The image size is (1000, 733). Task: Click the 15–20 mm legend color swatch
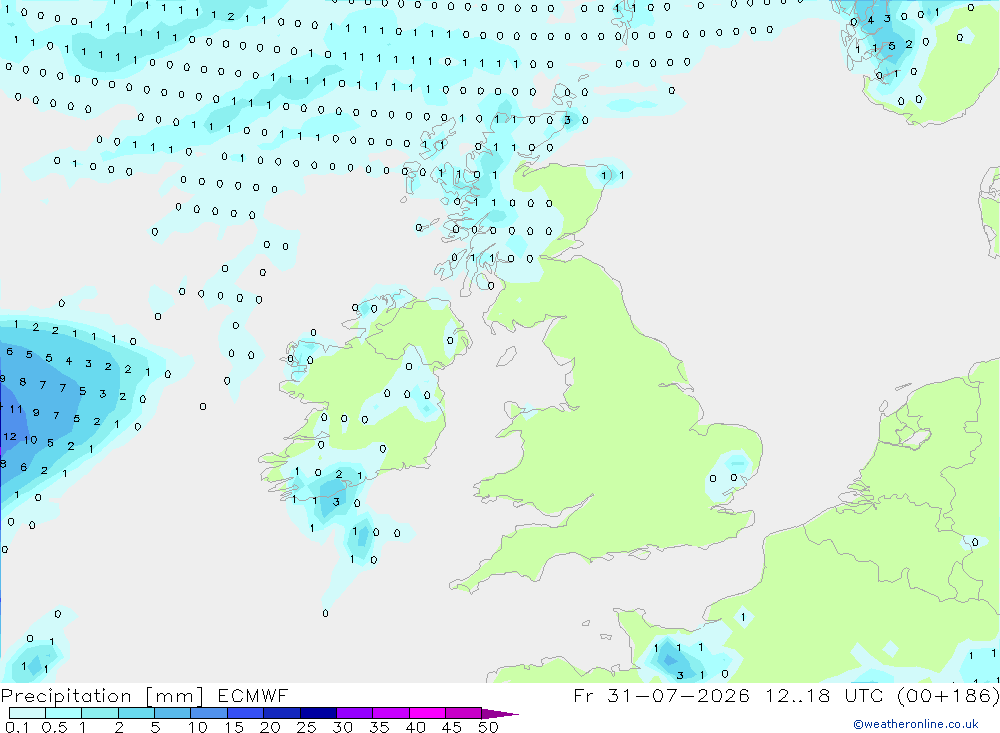245,713
